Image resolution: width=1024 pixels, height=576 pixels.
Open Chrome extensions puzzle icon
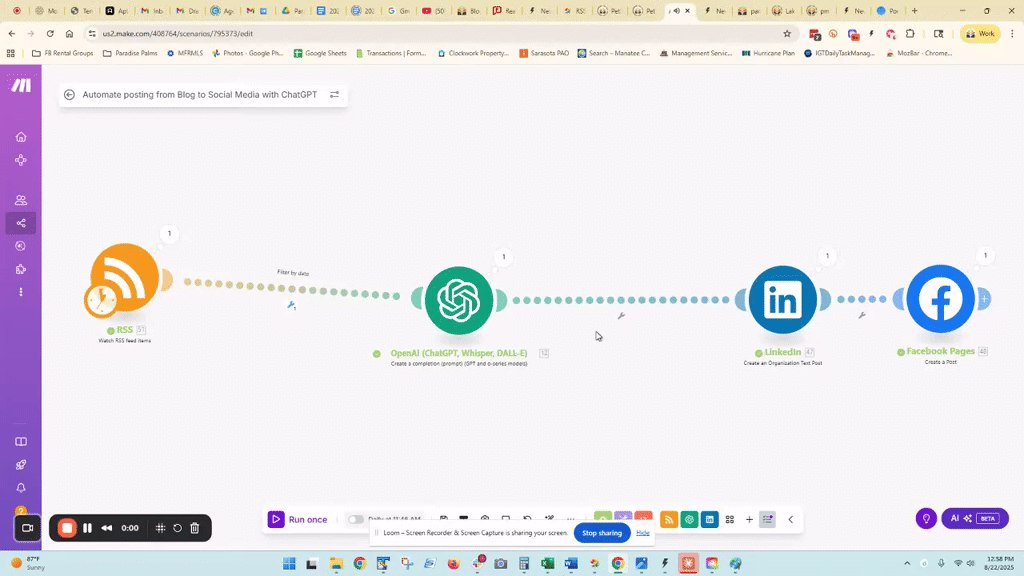coord(910,33)
